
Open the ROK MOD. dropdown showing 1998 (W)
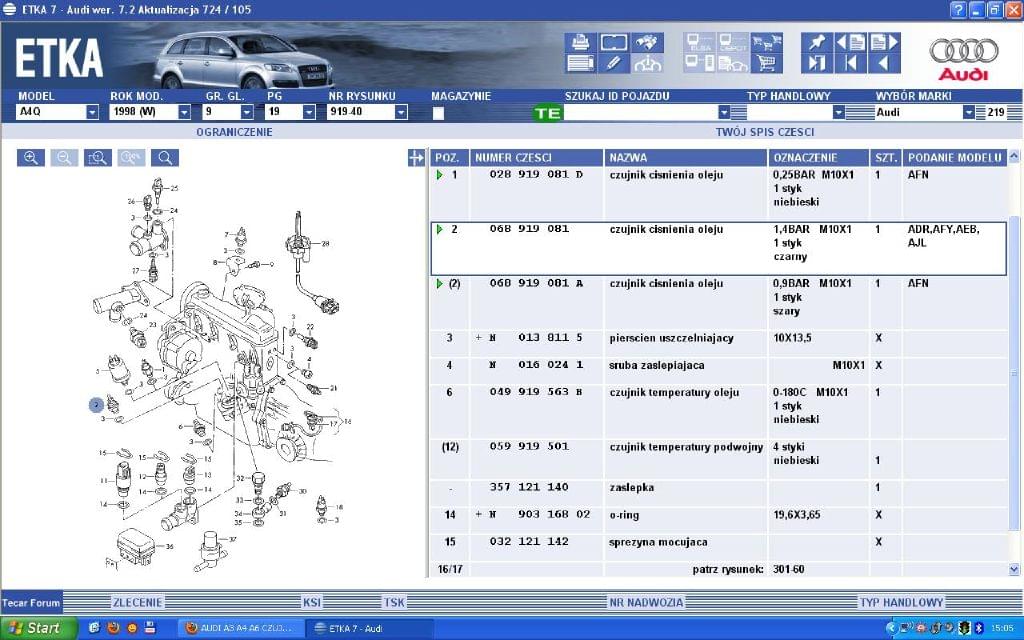[184, 112]
